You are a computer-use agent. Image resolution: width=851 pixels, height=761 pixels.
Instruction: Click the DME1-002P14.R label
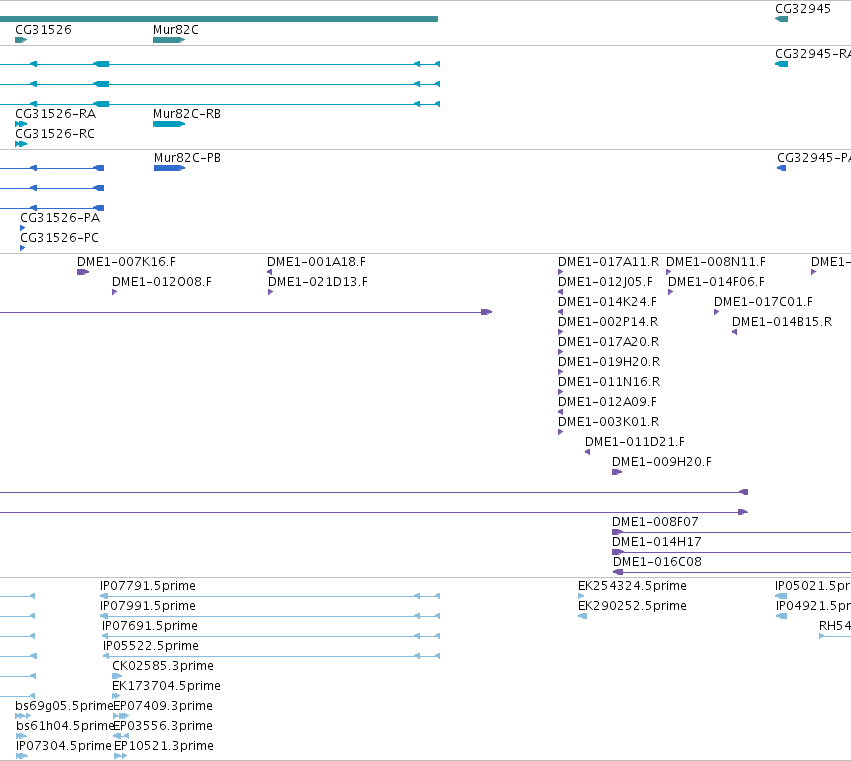pos(608,322)
